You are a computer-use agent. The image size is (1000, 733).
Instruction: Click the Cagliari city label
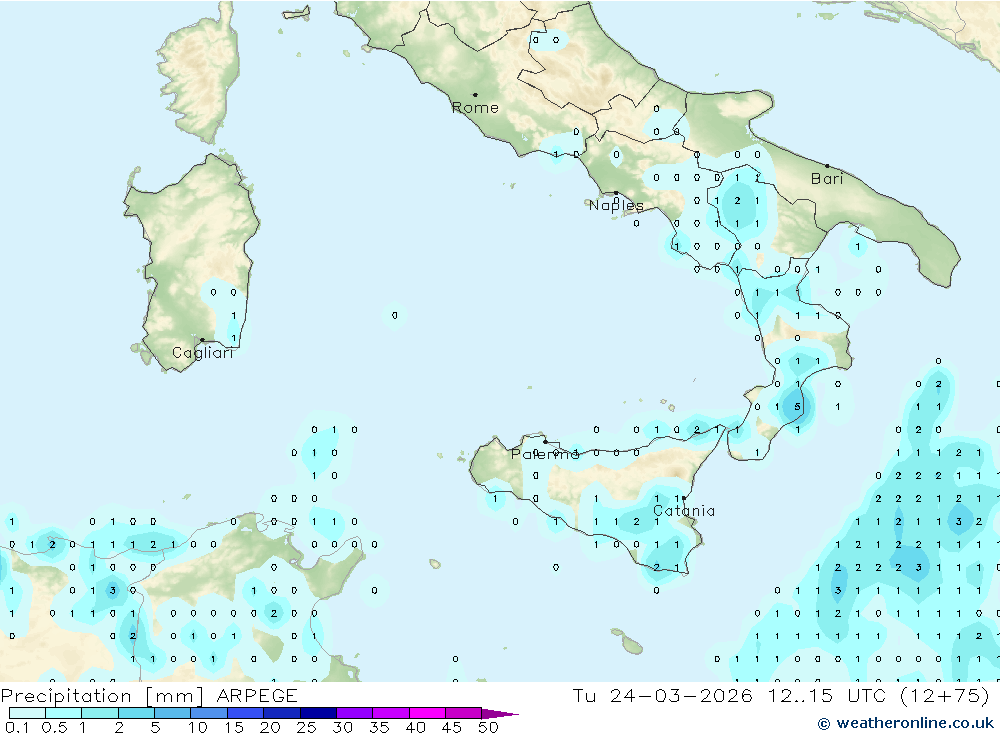(203, 353)
